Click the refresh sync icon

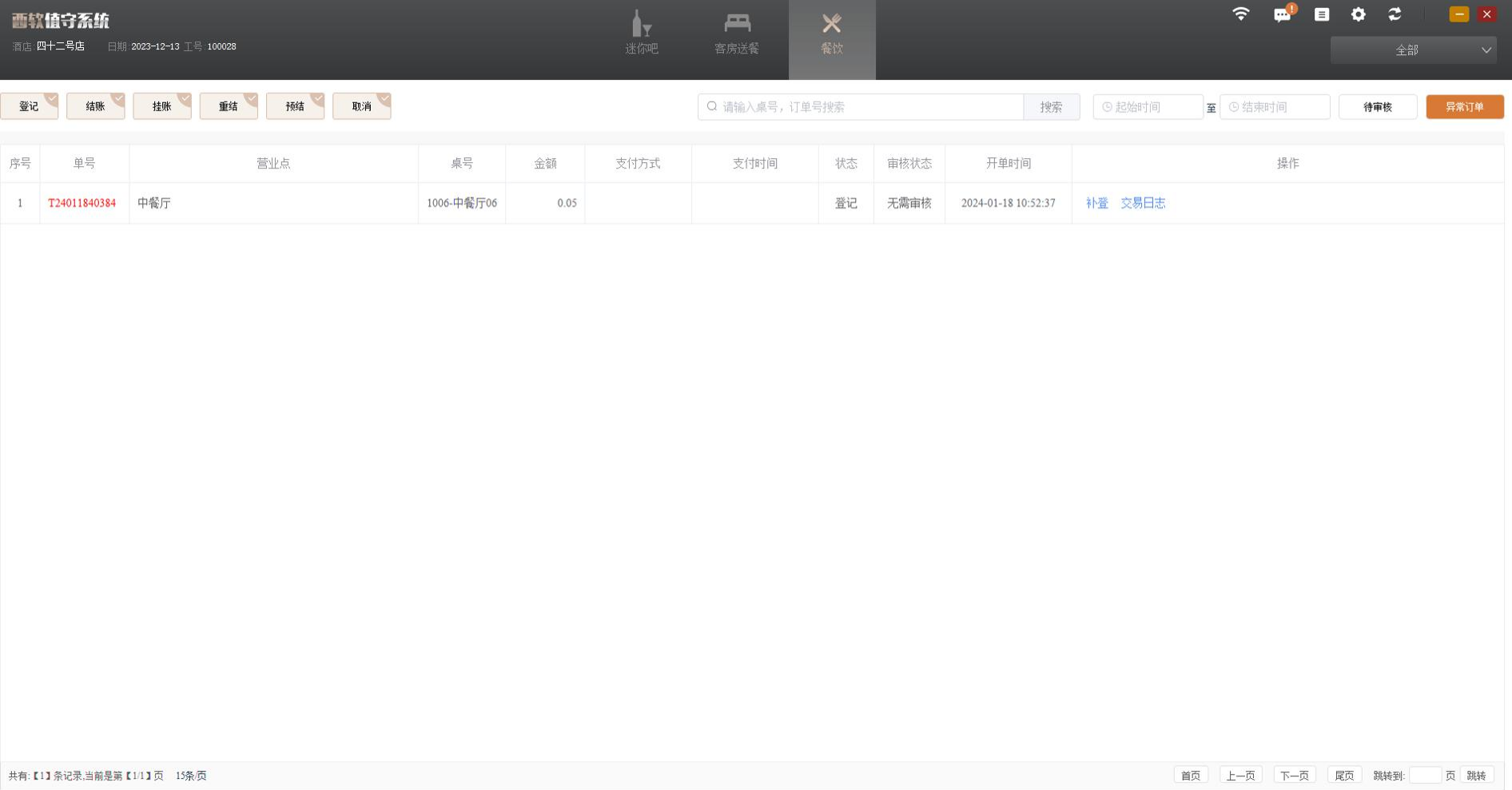pyautogui.click(x=1395, y=14)
